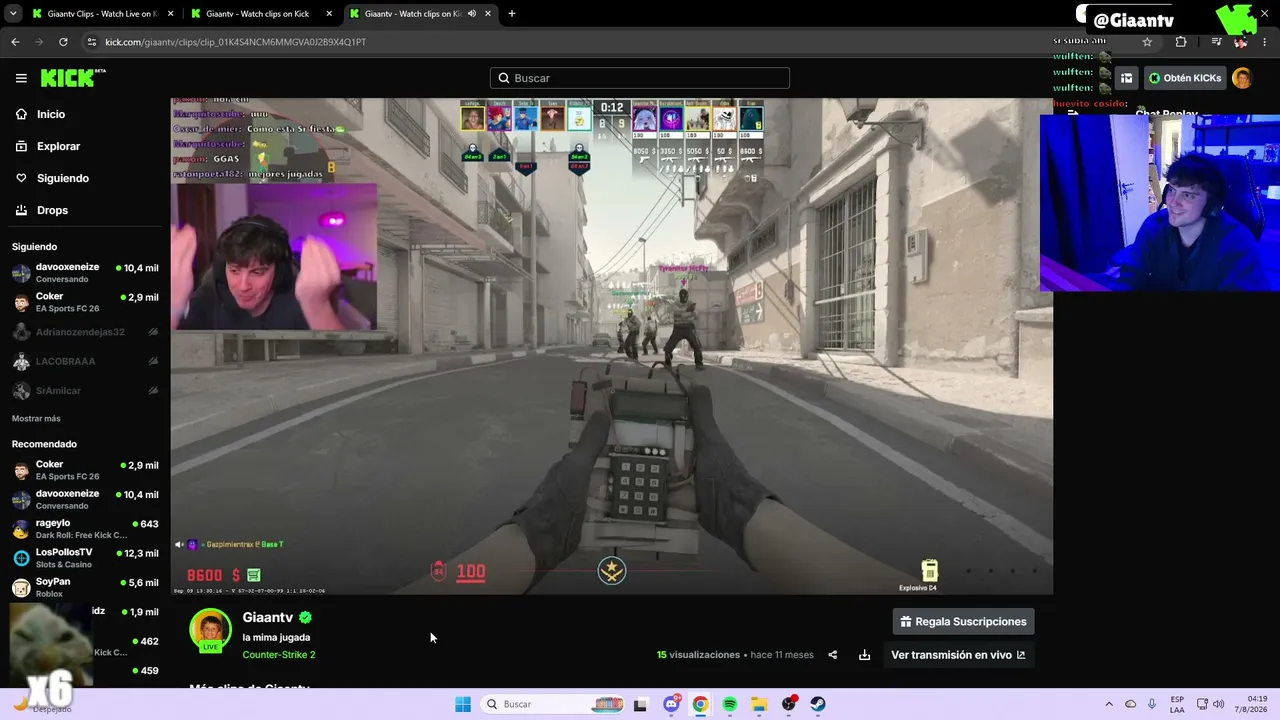
Task: Open the Adrianozendejas32 offline channel
Action: [x=85, y=332]
